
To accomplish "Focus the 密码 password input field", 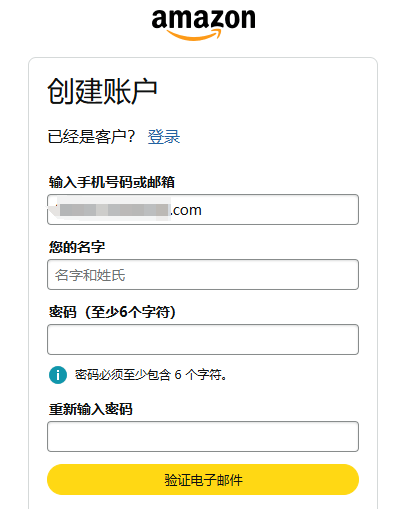I will [x=203, y=339].
